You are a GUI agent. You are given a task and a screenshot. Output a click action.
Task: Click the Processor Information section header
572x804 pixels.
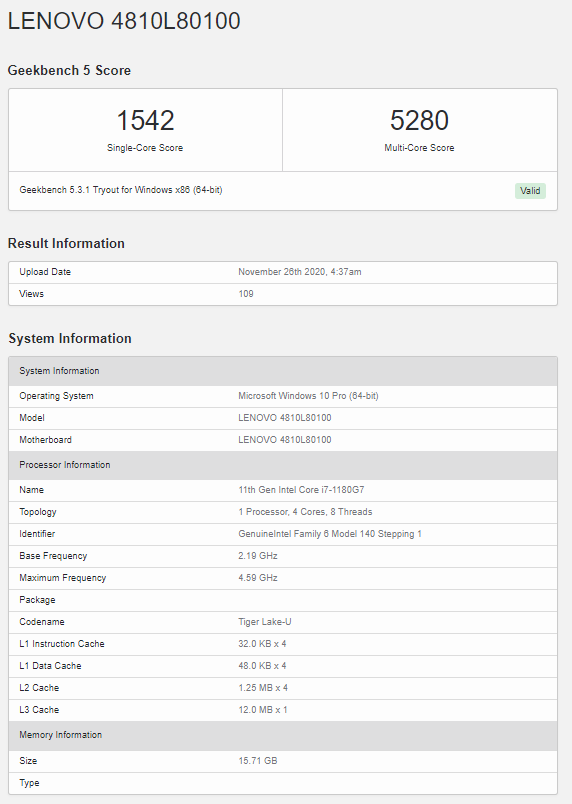click(283, 465)
